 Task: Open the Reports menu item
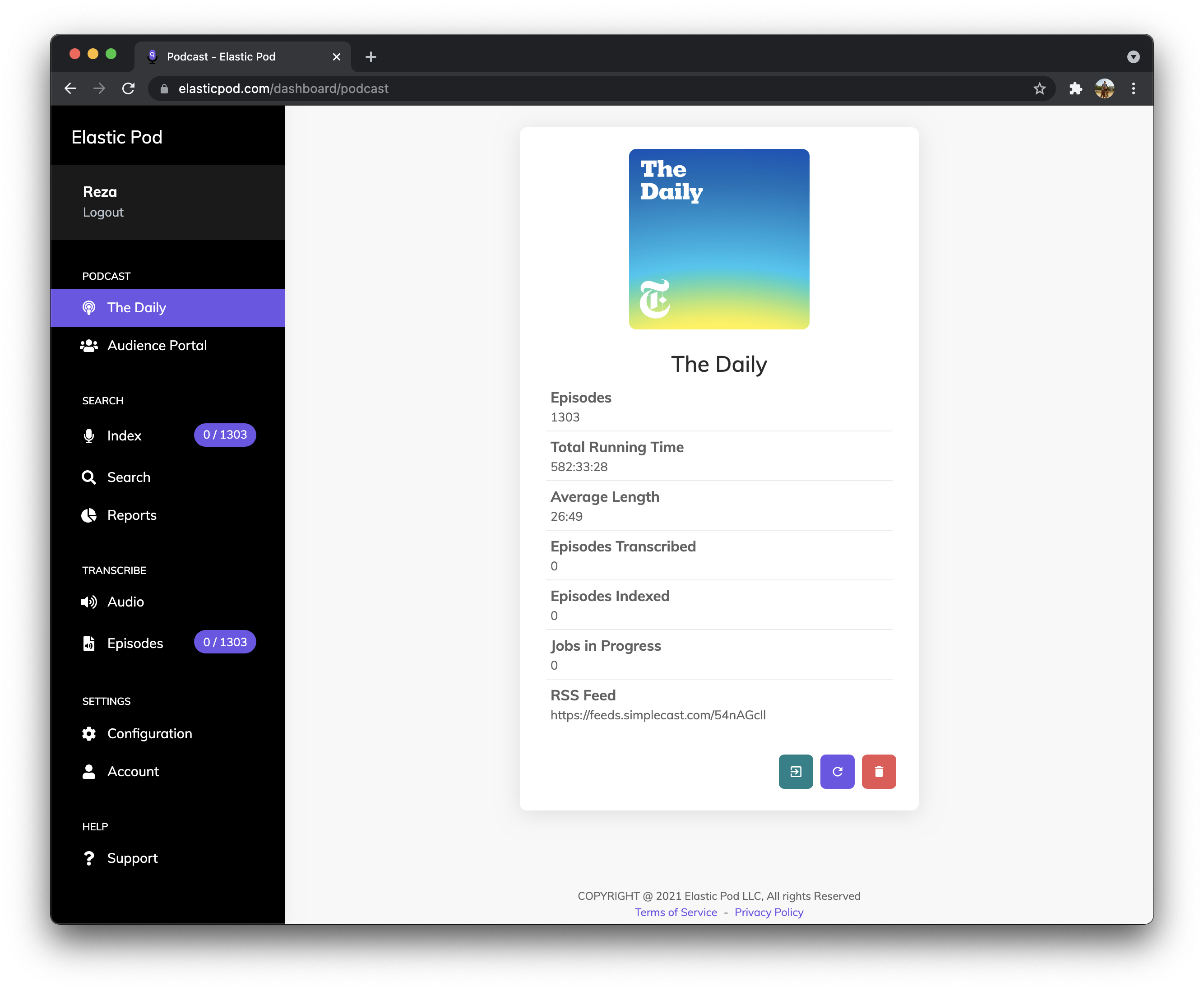168,515
